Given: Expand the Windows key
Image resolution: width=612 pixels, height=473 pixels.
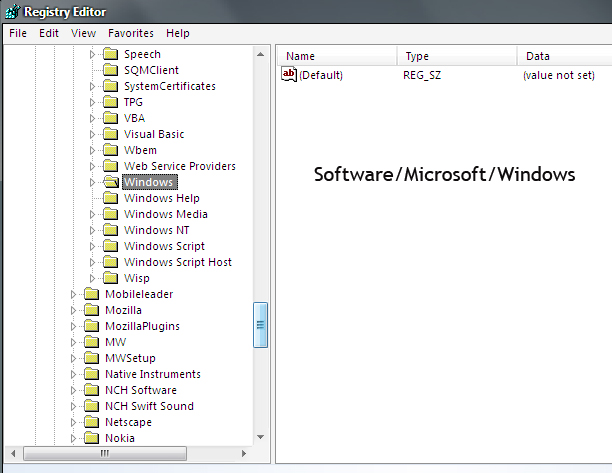Looking at the screenshot, I should 92,182.
